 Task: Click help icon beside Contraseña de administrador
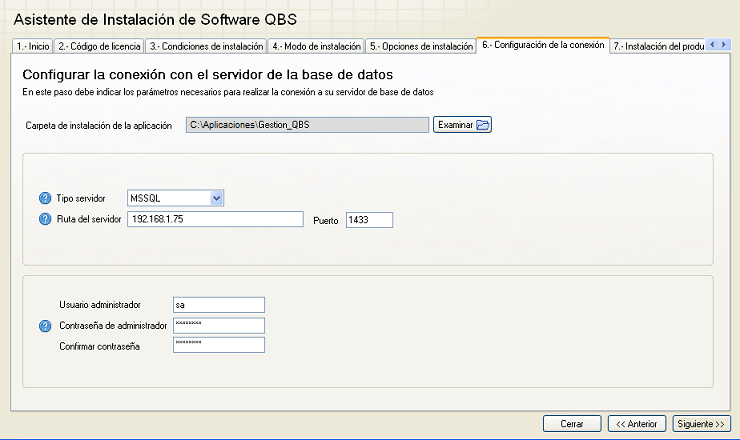44,325
